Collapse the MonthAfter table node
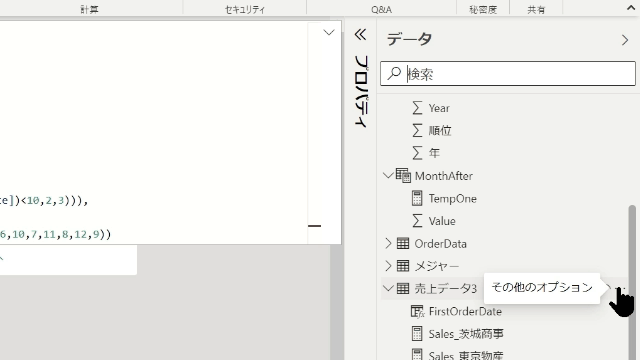Viewport: 640px width, 360px height. tap(388, 176)
